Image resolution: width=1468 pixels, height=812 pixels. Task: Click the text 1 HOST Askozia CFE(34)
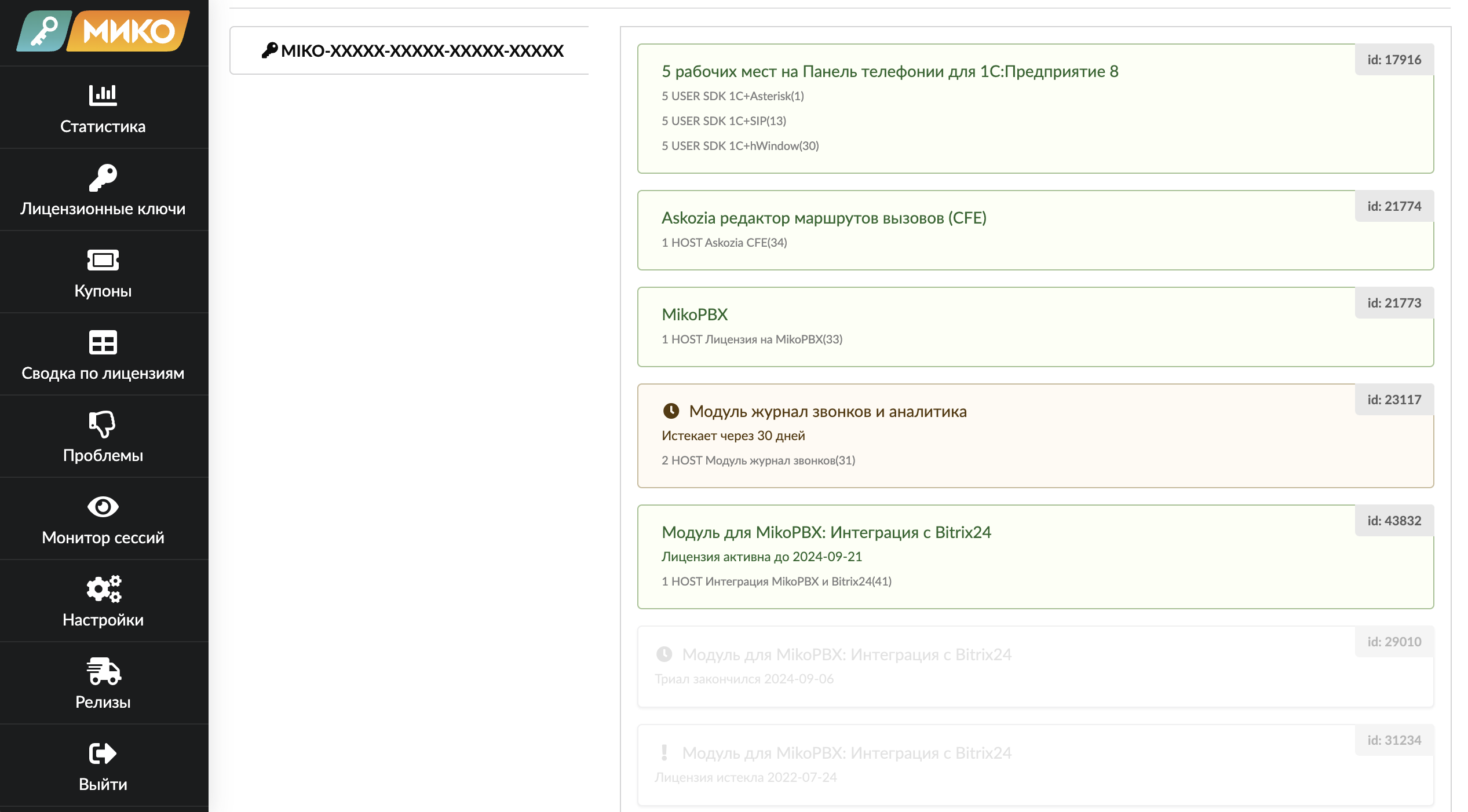point(724,243)
